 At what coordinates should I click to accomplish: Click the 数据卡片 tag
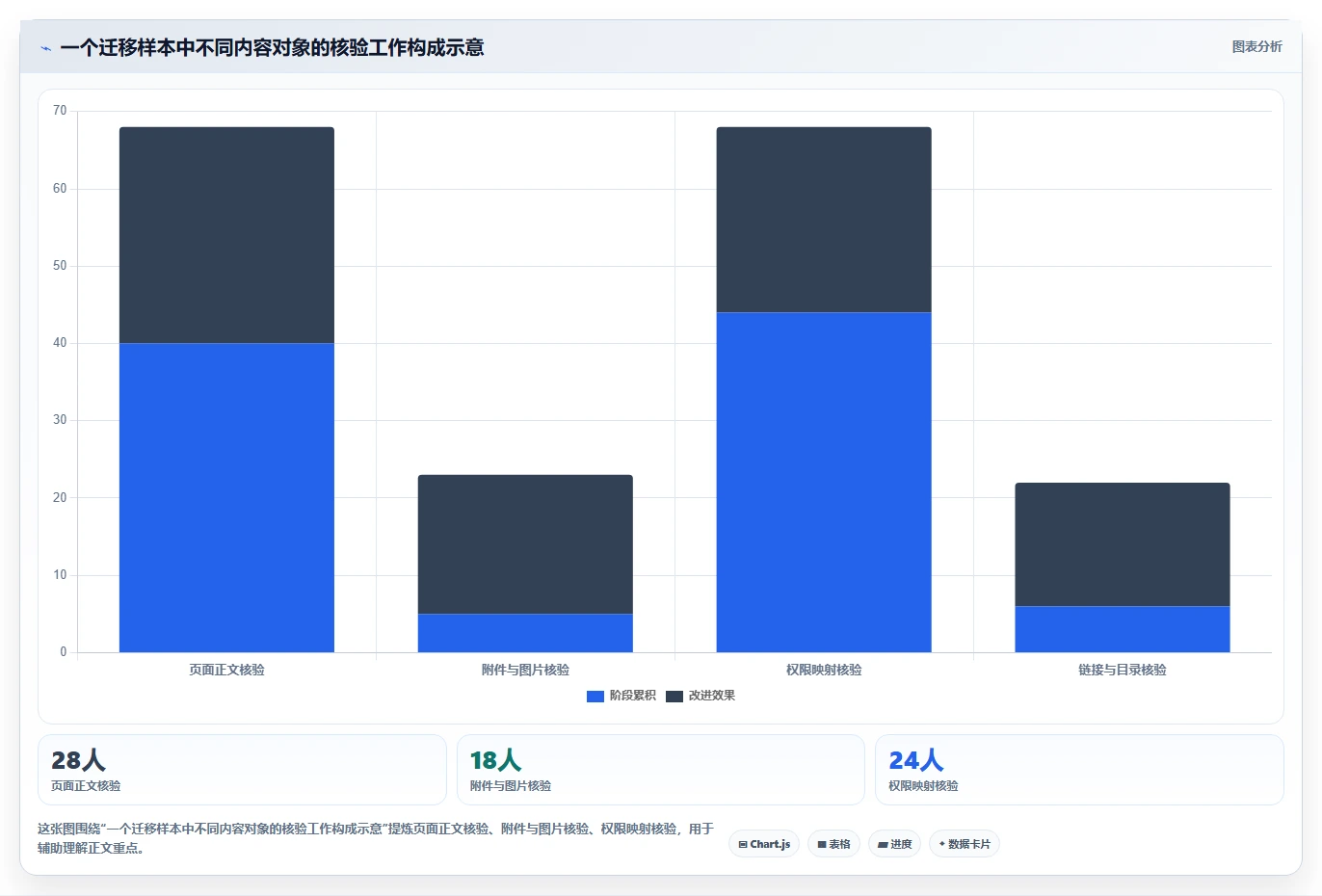click(964, 844)
